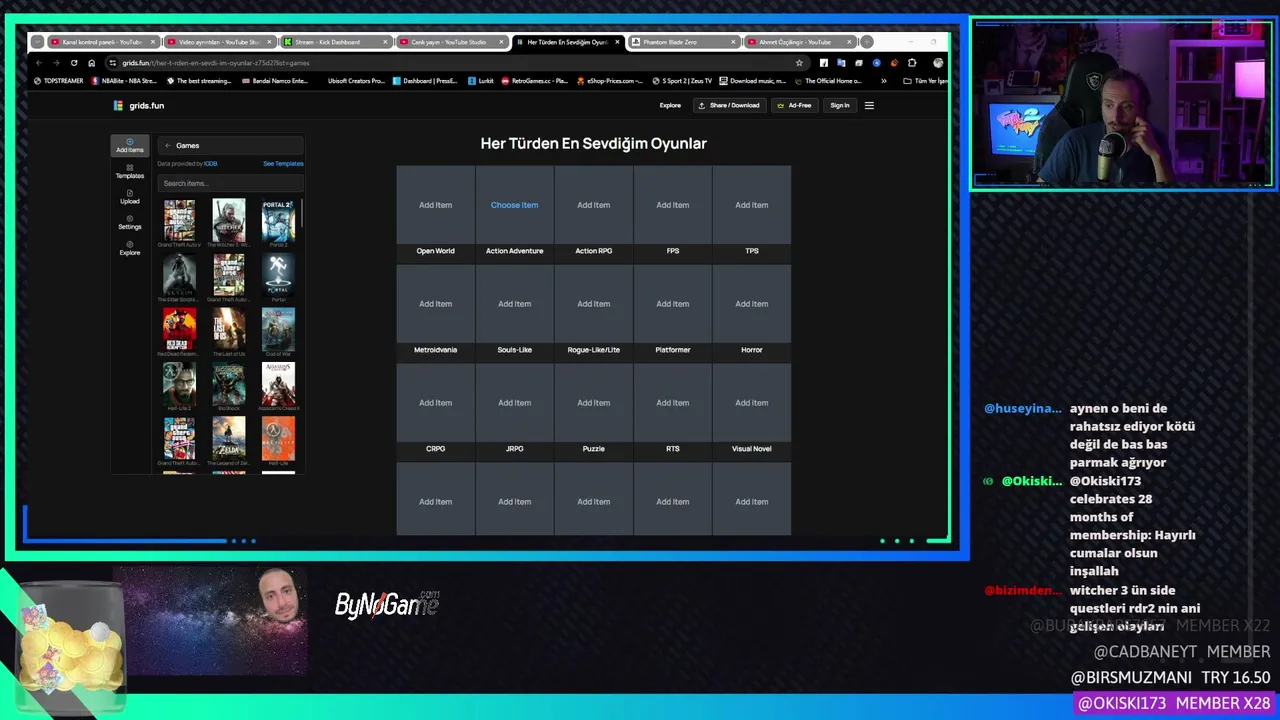This screenshot has width=1280, height=720.
Task: Open Settings in the grids.fun sidebar
Action: (x=129, y=222)
